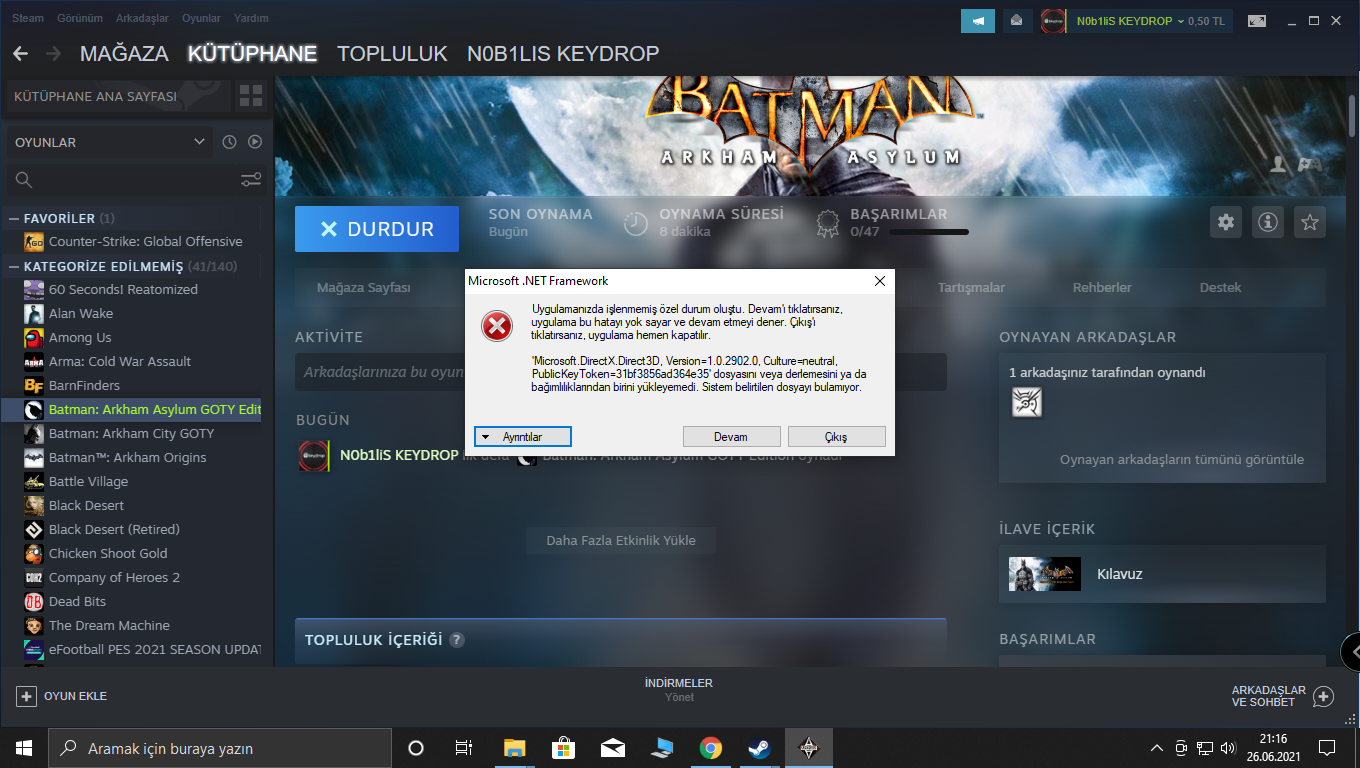Open the Oyunlar menu
The image size is (1360, 768).
click(x=201, y=18)
